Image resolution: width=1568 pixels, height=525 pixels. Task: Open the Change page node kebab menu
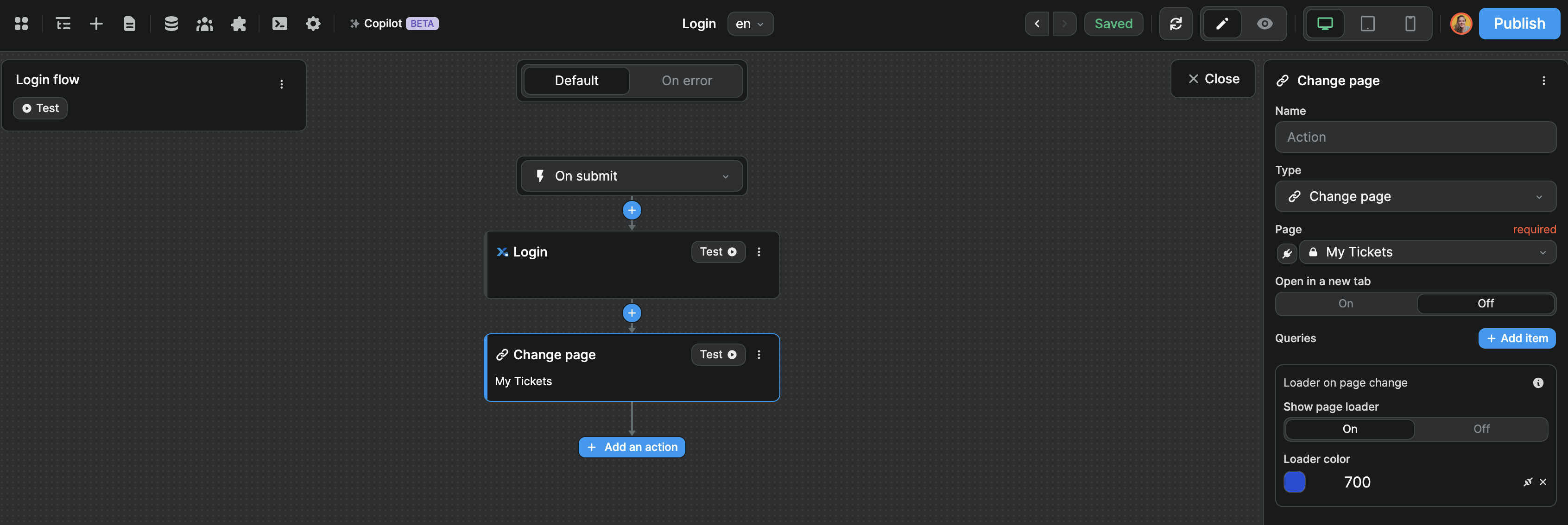[759, 354]
